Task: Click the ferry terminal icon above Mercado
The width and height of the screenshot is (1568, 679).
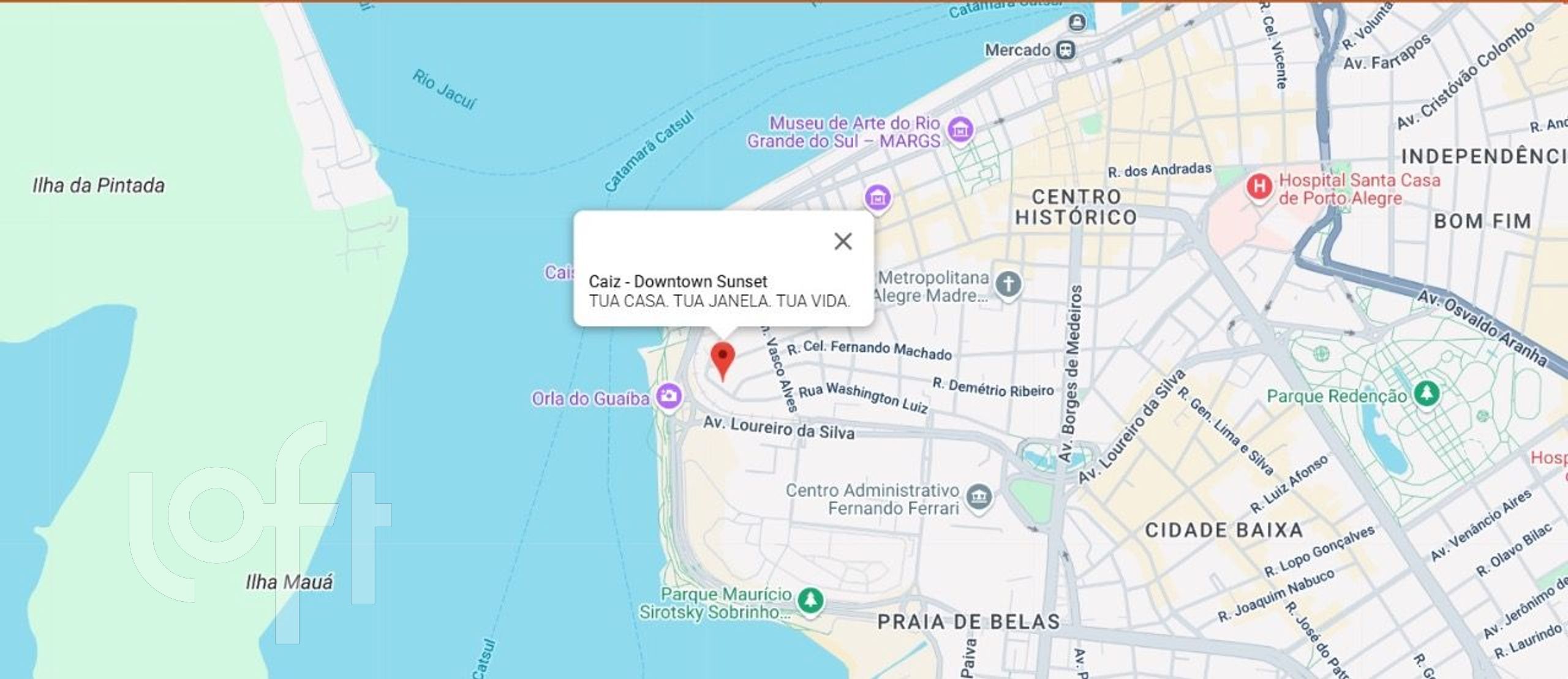Action: [x=1077, y=23]
